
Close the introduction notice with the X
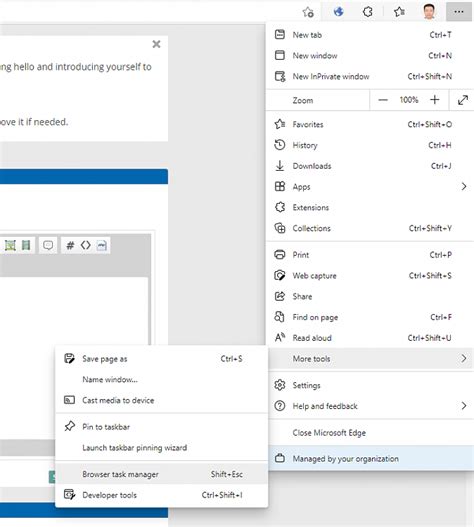[x=156, y=44]
